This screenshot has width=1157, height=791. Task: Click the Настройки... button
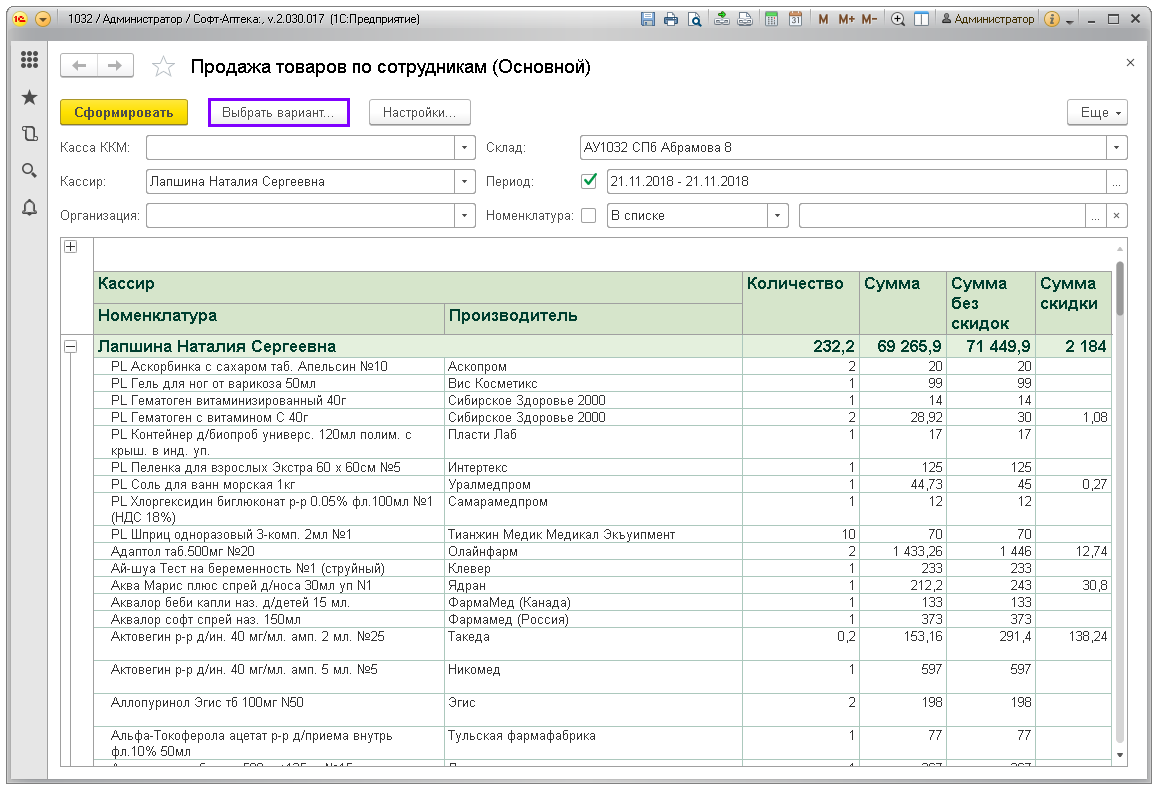pyautogui.click(x=420, y=113)
